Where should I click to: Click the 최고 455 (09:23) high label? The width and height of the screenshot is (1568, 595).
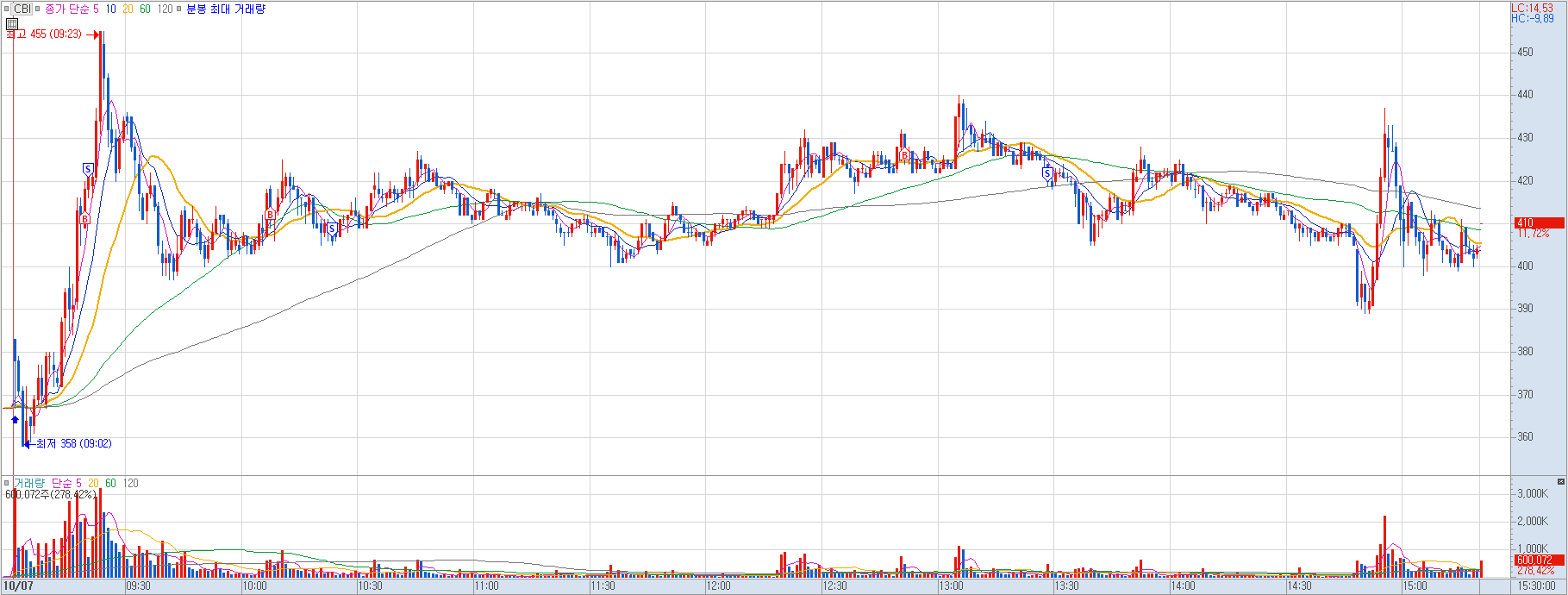tap(44, 34)
